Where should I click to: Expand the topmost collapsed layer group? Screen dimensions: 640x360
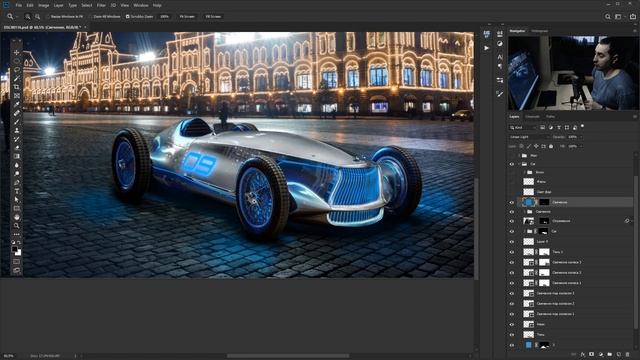(519, 156)
